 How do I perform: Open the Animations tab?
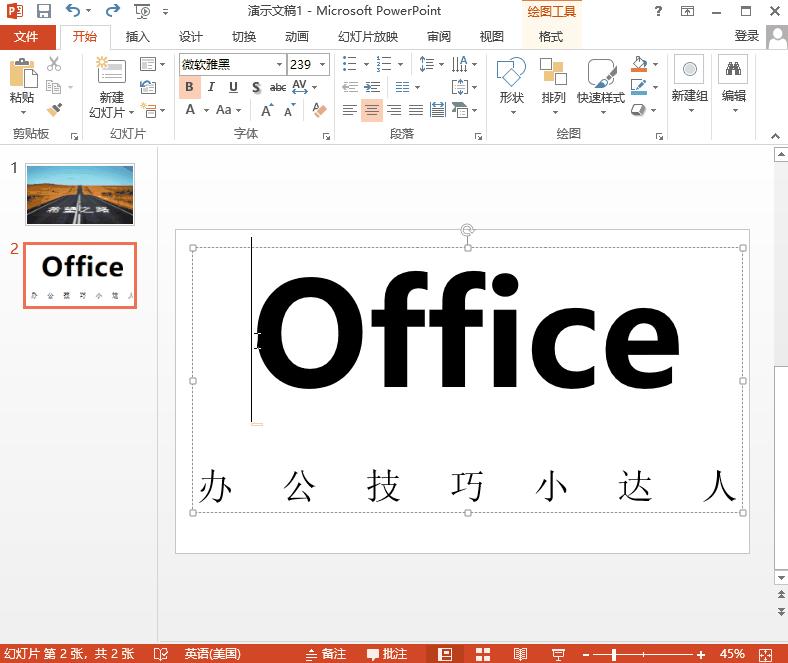click(x=297, y=37)
